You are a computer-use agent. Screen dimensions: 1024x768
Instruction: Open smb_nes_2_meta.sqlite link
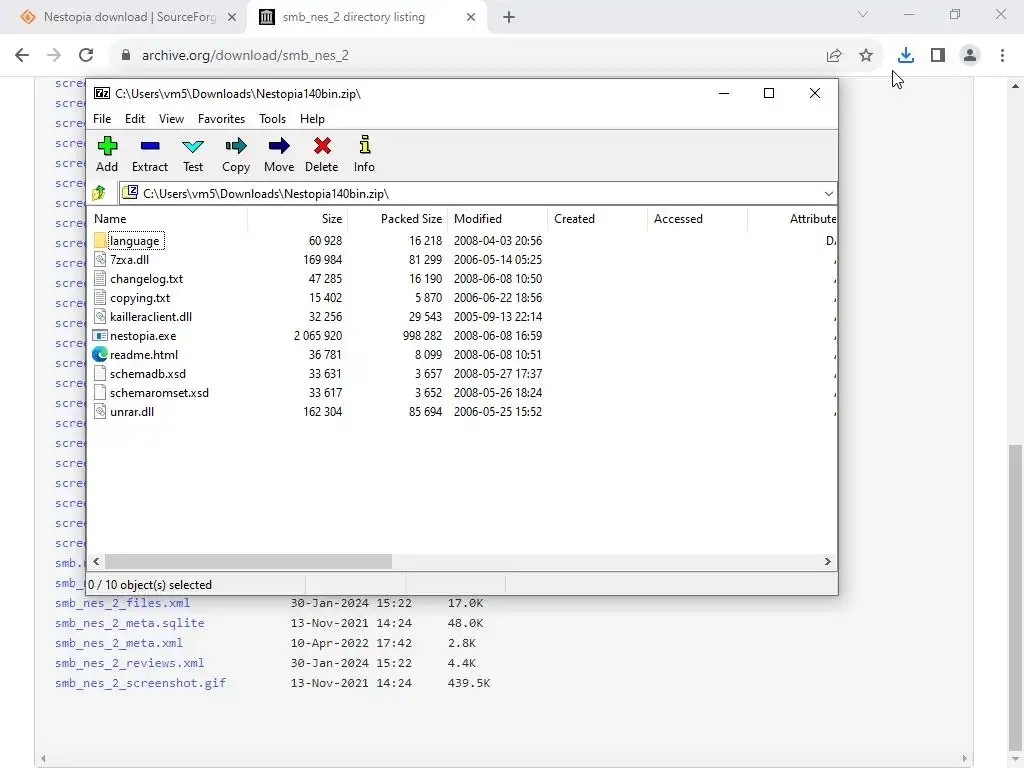[x=130, y=623]
